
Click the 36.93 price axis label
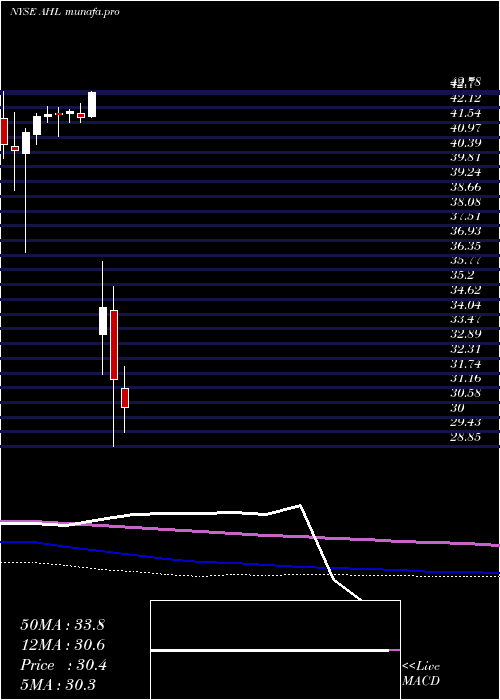(466, 231)
